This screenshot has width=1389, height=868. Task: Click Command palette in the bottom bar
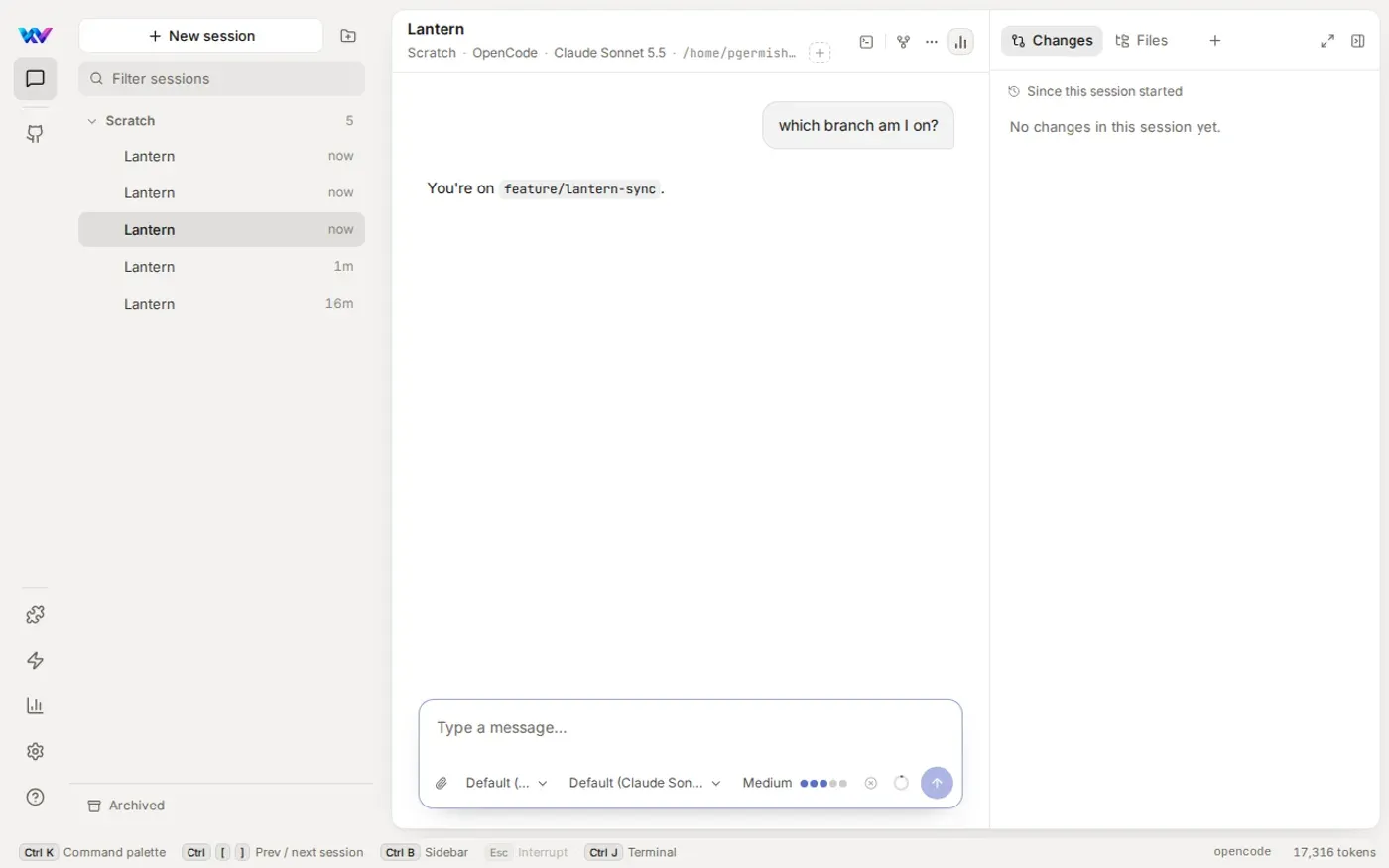pos(93,853)
